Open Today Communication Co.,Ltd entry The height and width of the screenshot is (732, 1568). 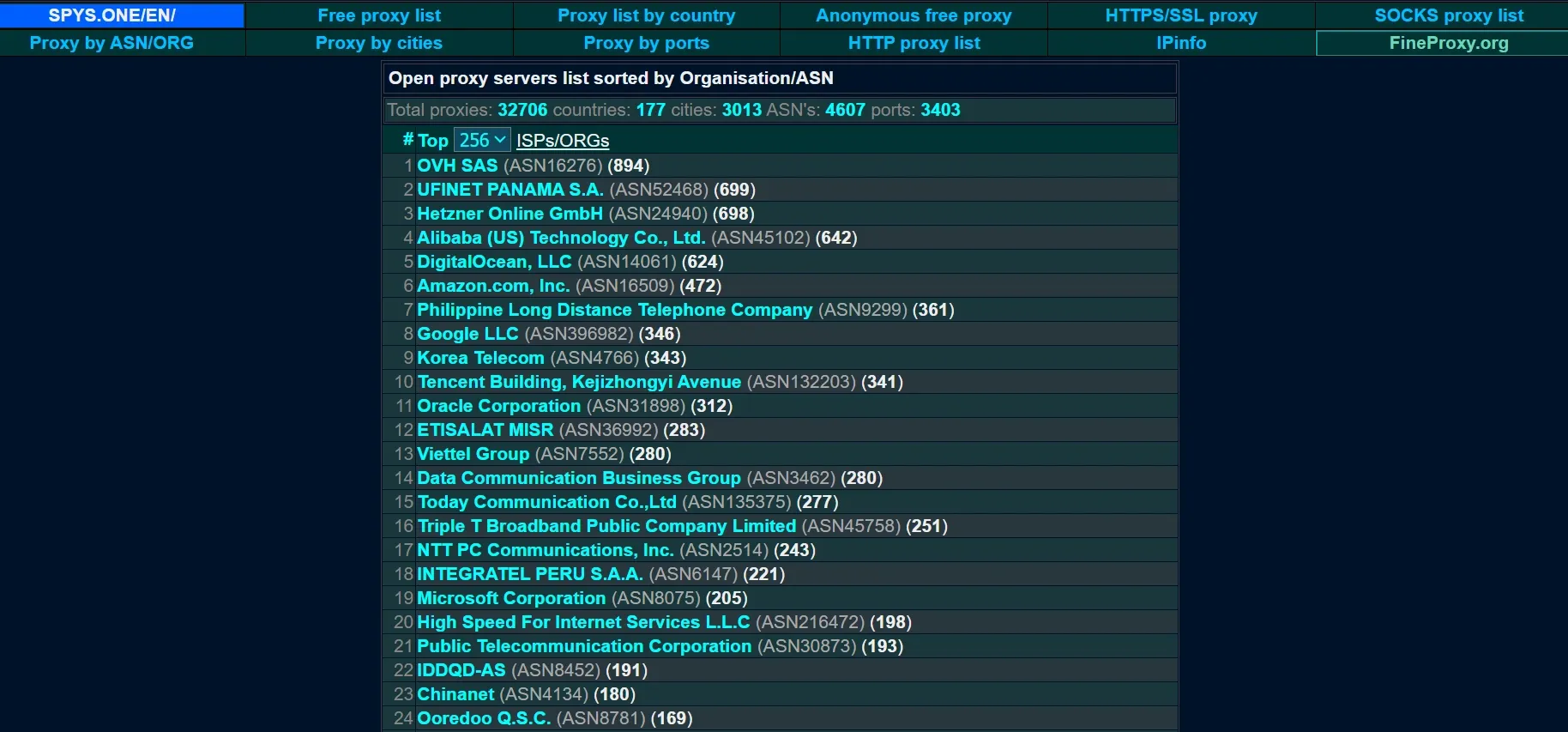[546, 502]
